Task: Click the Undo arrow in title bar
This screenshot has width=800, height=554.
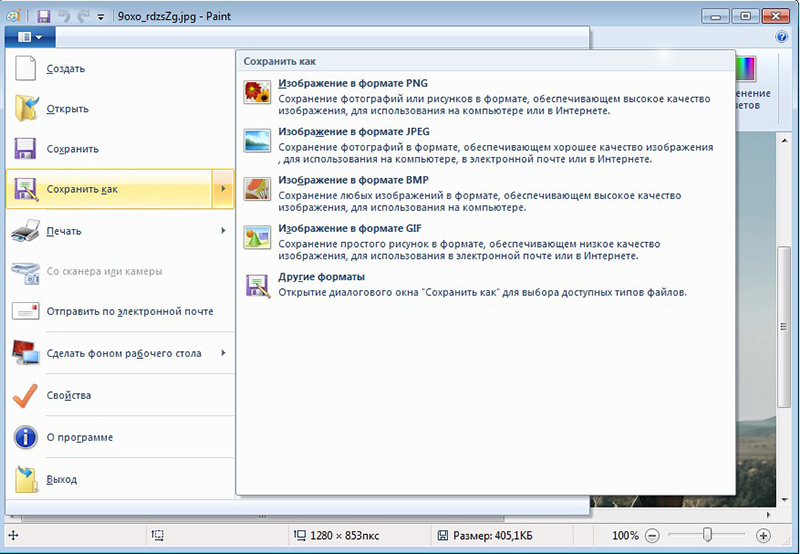Action: [x=64, y=16]
